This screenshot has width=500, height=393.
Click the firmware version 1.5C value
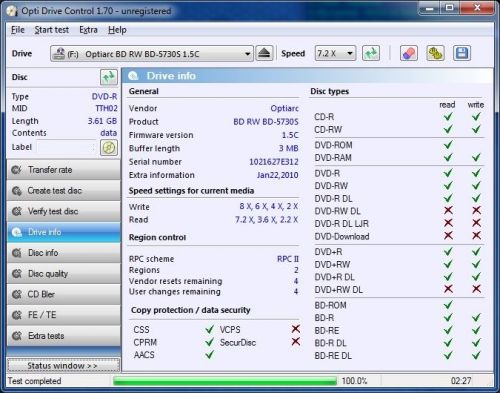[290, 135]
